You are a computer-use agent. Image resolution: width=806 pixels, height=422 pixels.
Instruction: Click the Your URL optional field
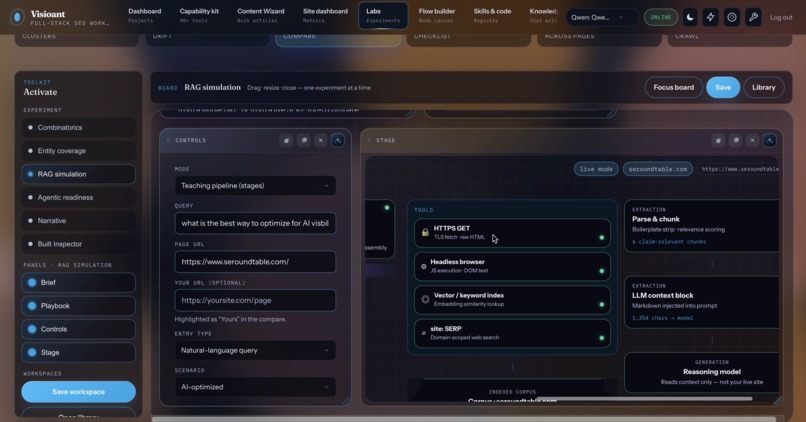(x=255, y=300)
